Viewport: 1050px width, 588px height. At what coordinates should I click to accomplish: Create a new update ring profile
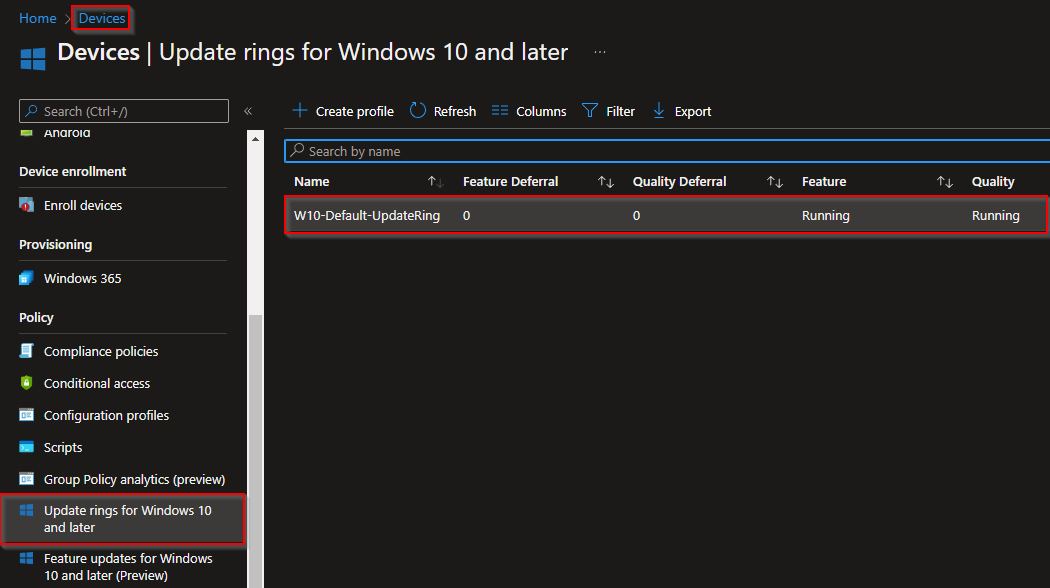click(x=342, y=111)
